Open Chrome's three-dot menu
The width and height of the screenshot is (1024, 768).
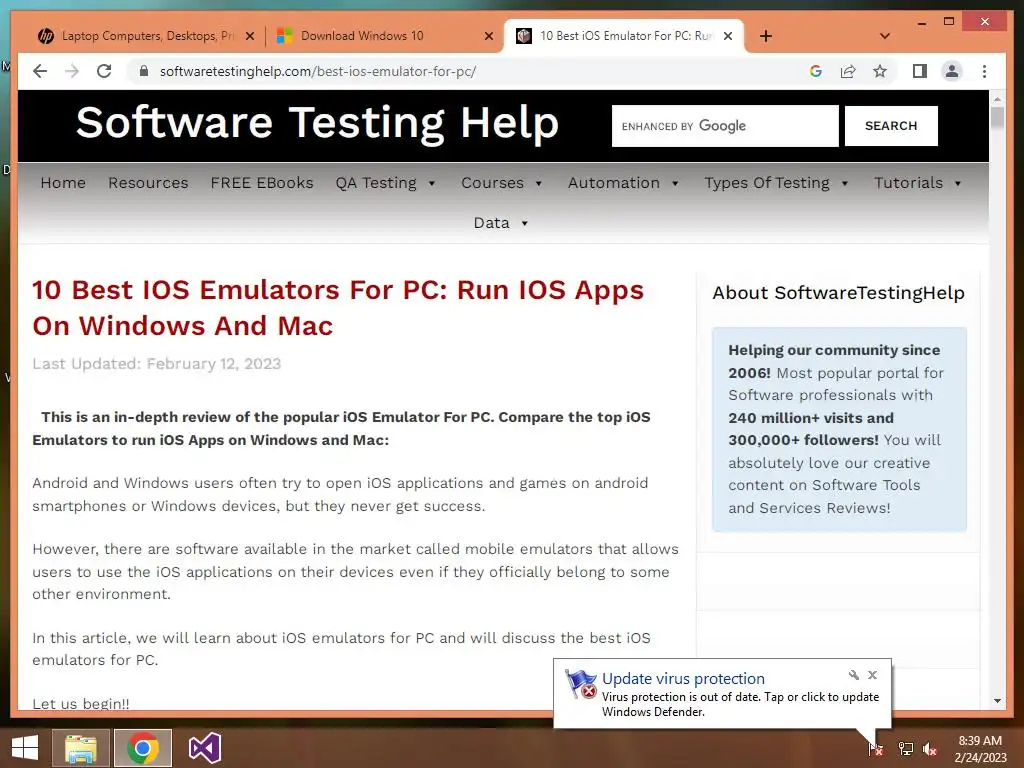pyautogui.click(x=984, y=71)
